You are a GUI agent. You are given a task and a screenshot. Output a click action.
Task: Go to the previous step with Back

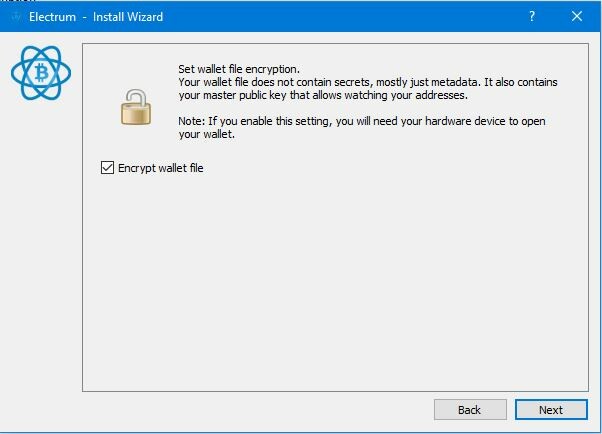pyautogui.click(x=470, y=410)
